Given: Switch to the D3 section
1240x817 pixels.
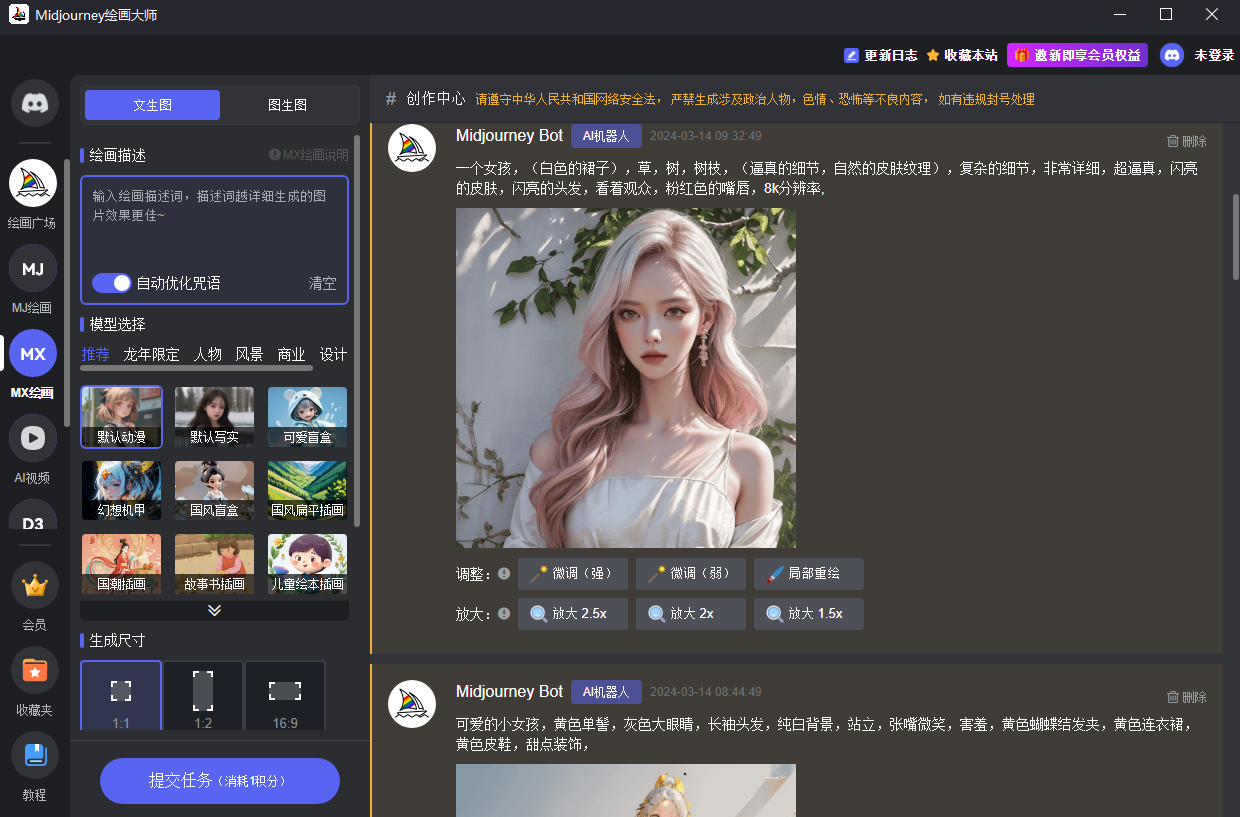Looking at the screenshot, I should click(x=32, y=522).
